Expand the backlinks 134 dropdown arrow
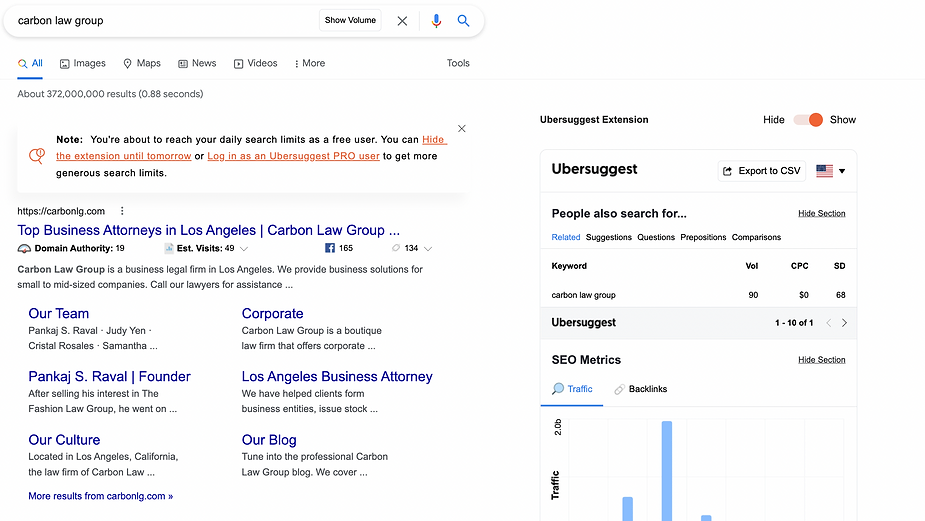Image resolution: width=925 pixels, height=521 pixels. coord(428,249)
